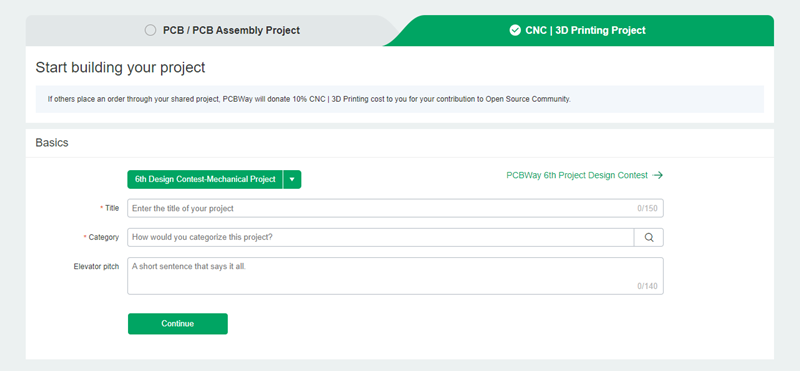Select the PCB Assembly Project radio circle
The width and height of the screenshot is (800, 371).
click(x=150, y=31)
